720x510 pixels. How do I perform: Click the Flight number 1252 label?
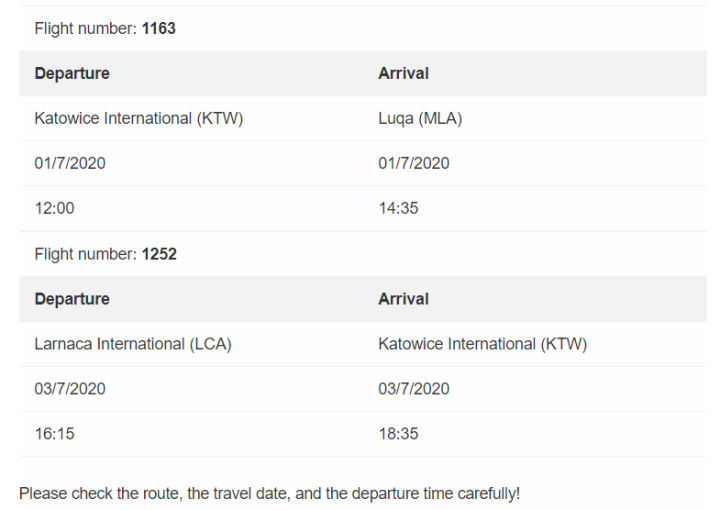coord(105,254)
